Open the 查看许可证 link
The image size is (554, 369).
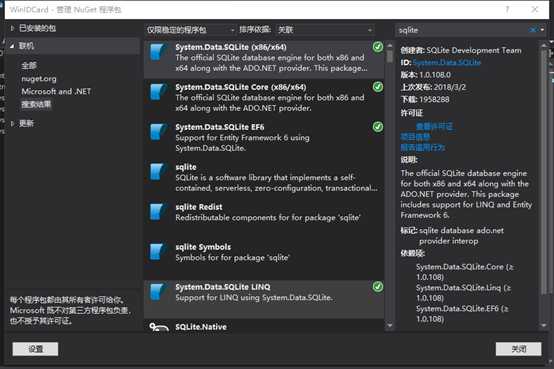tap(435, 126)
